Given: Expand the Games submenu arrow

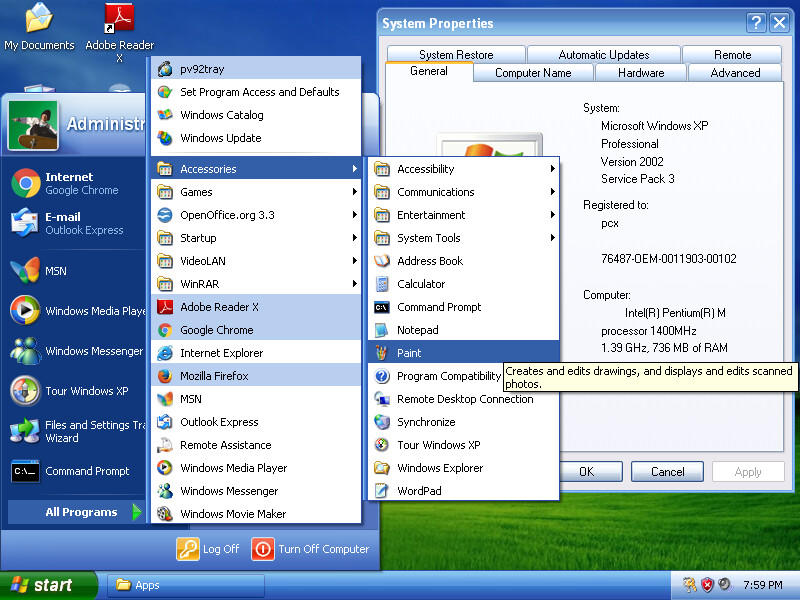Looking at the screenshot, I should pos(355,192).
